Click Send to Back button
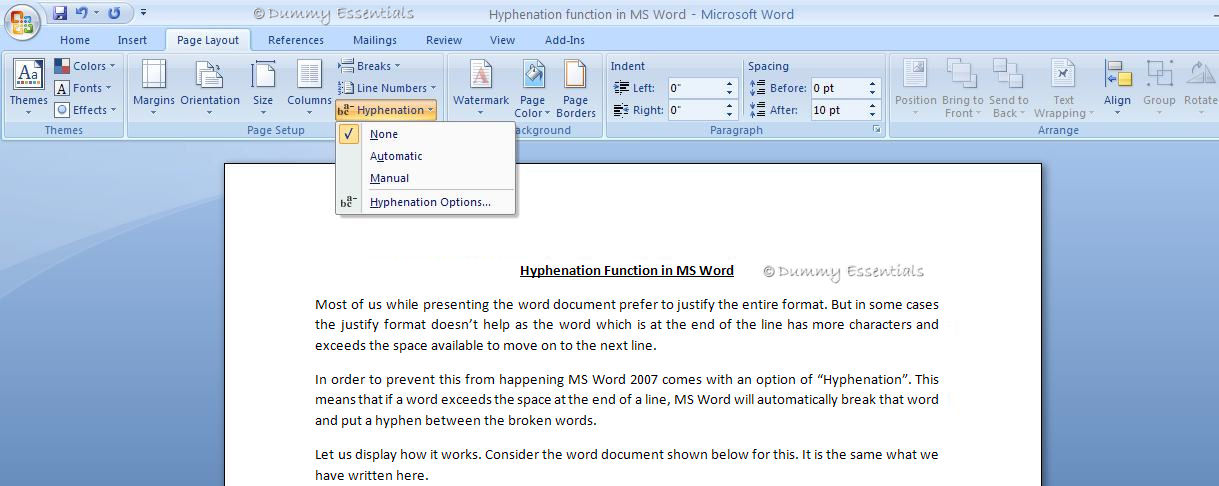Viewport: 1219px width, 486px height. tap(1009, 88)
